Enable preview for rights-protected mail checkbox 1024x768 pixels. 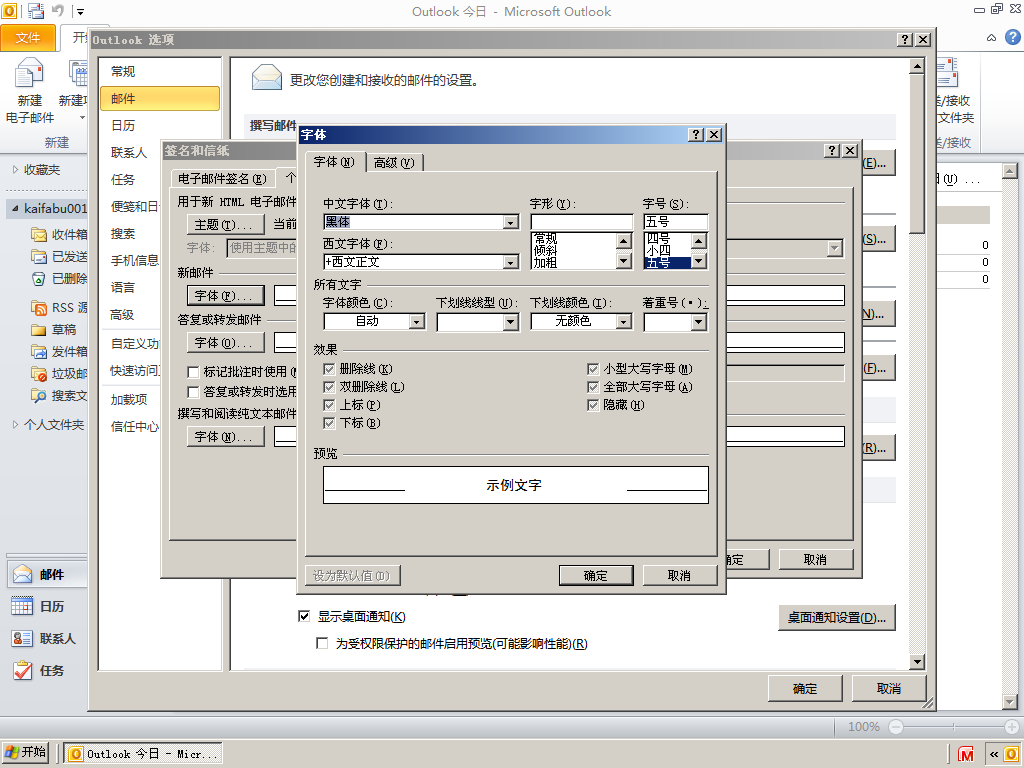click(322, 643)
